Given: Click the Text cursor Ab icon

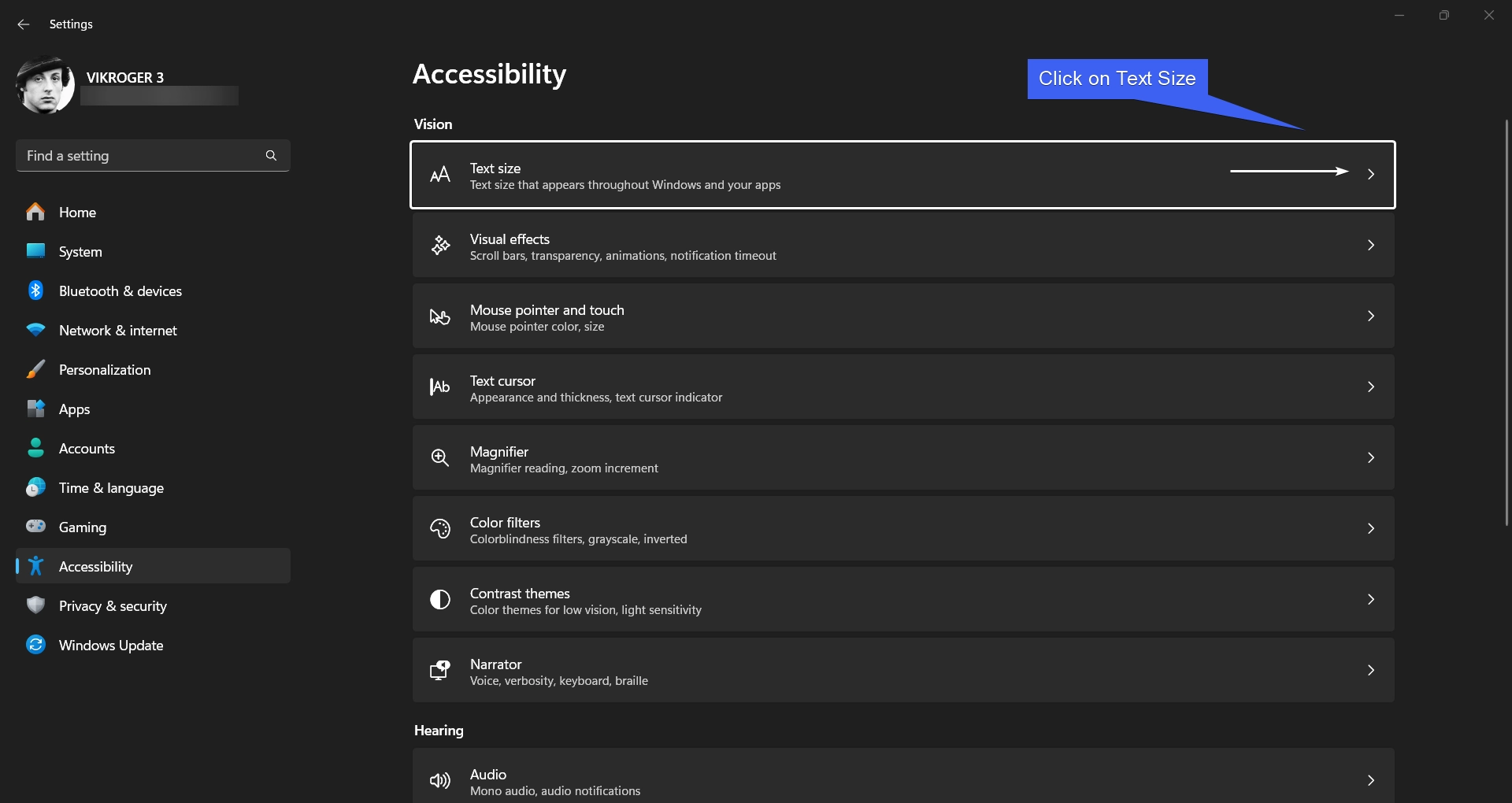Looking at the screenshot, I should coord(440,387).
